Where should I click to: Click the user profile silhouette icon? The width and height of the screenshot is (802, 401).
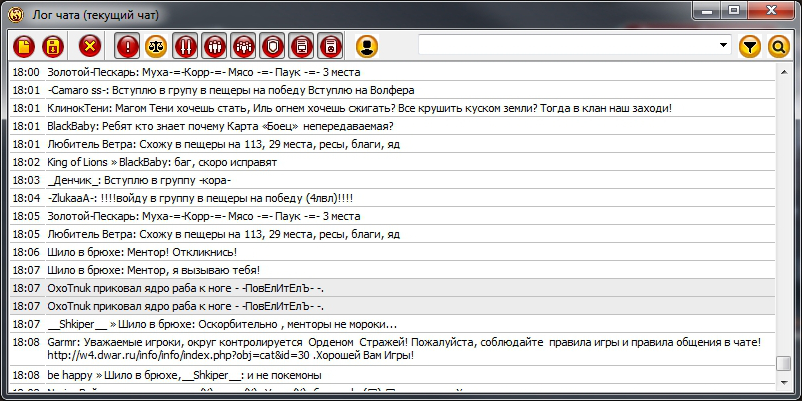click(367, 46)
